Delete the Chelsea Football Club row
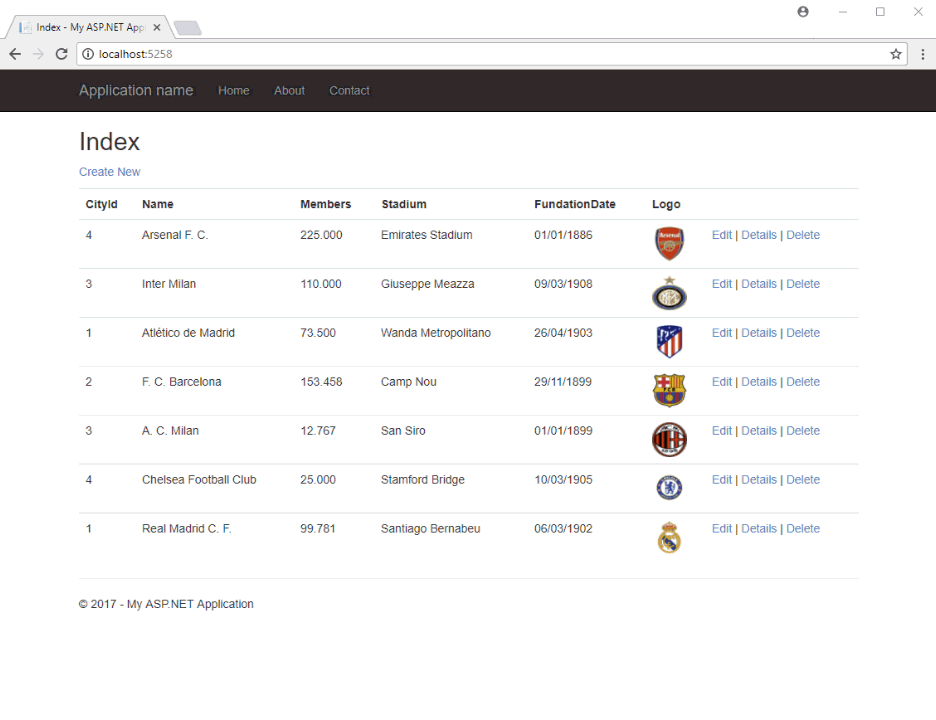 [803, 480]
